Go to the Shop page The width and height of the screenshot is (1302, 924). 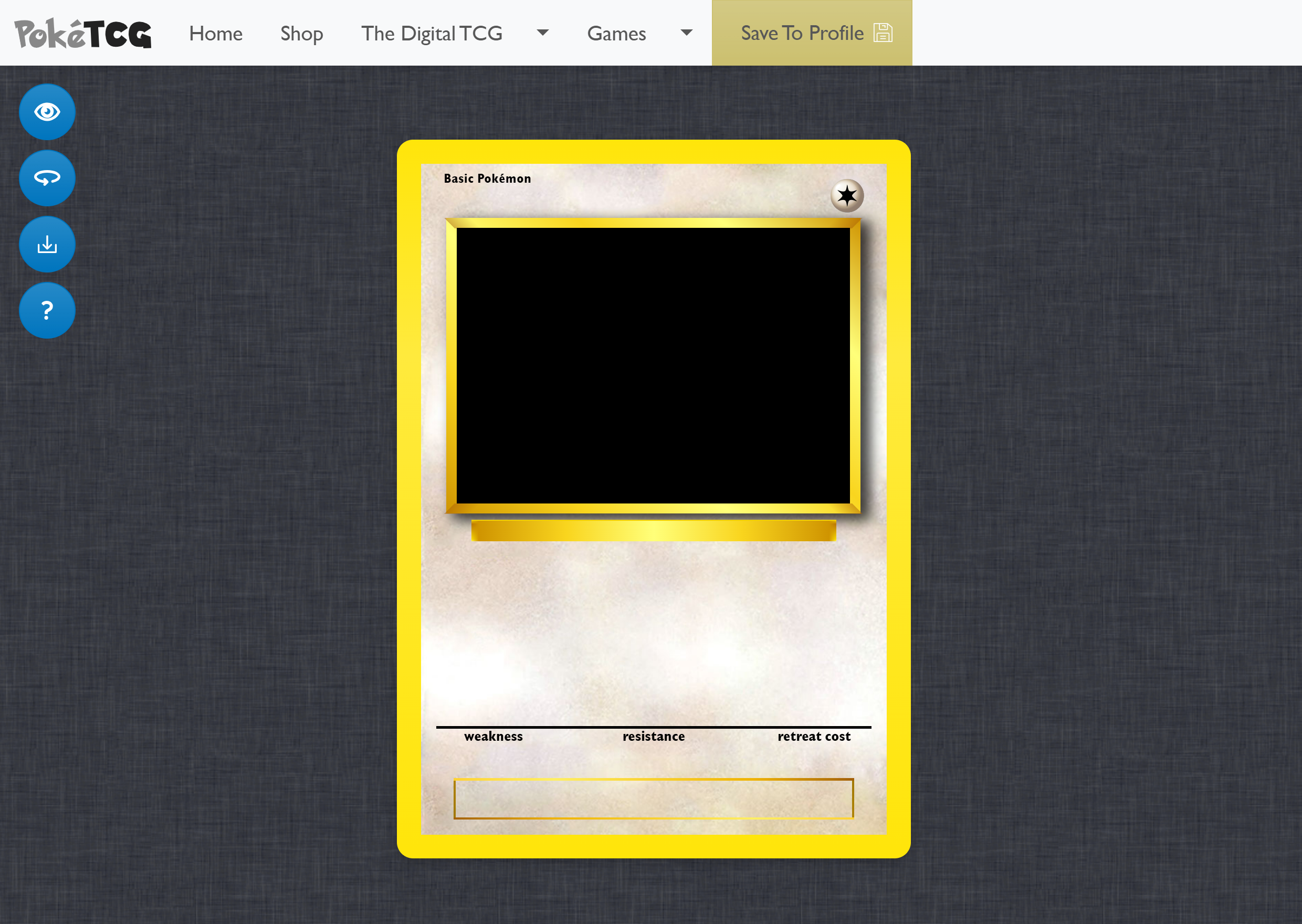point(301,34)
